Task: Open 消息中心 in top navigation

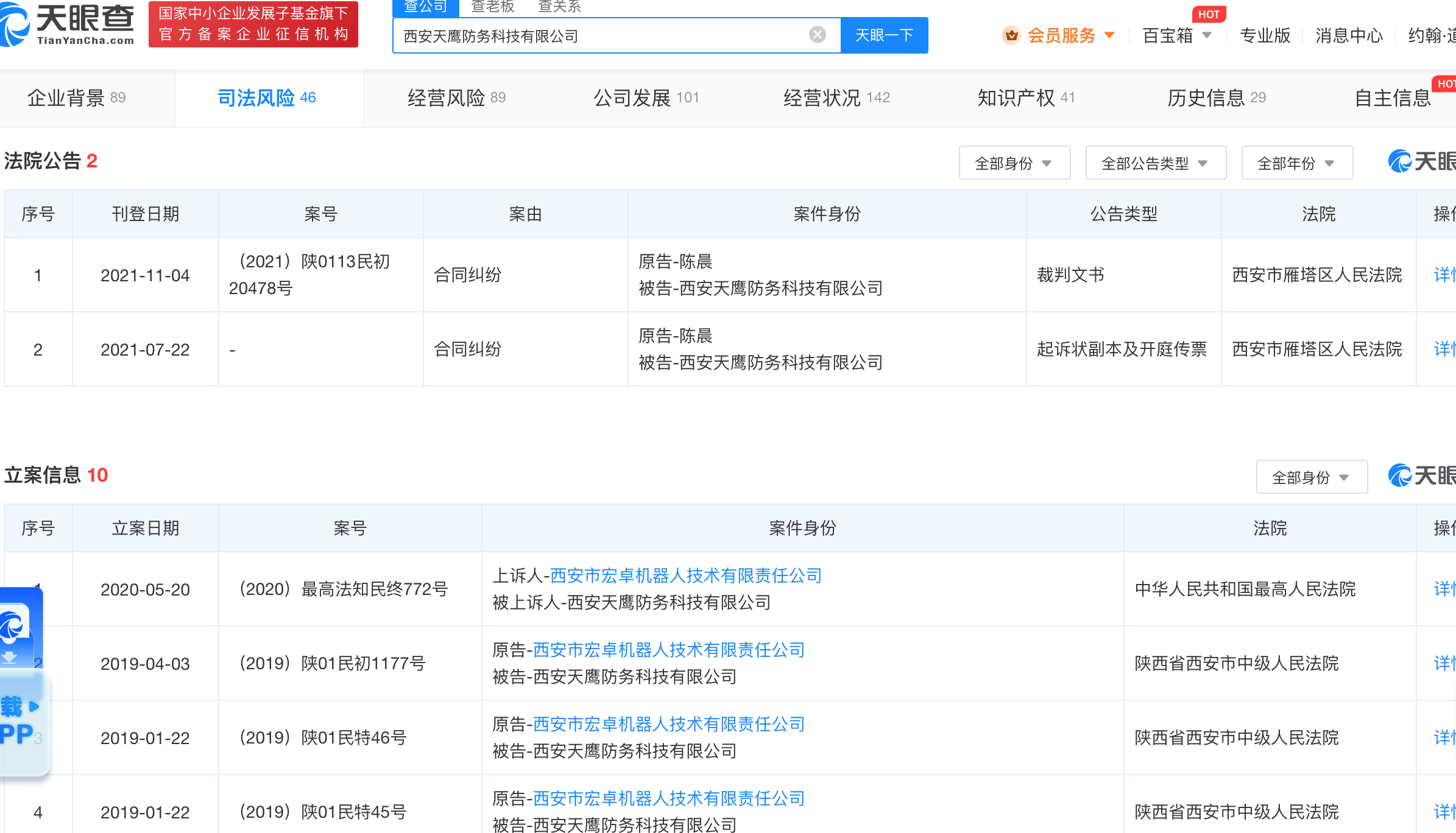Action: click(1349, 35)
